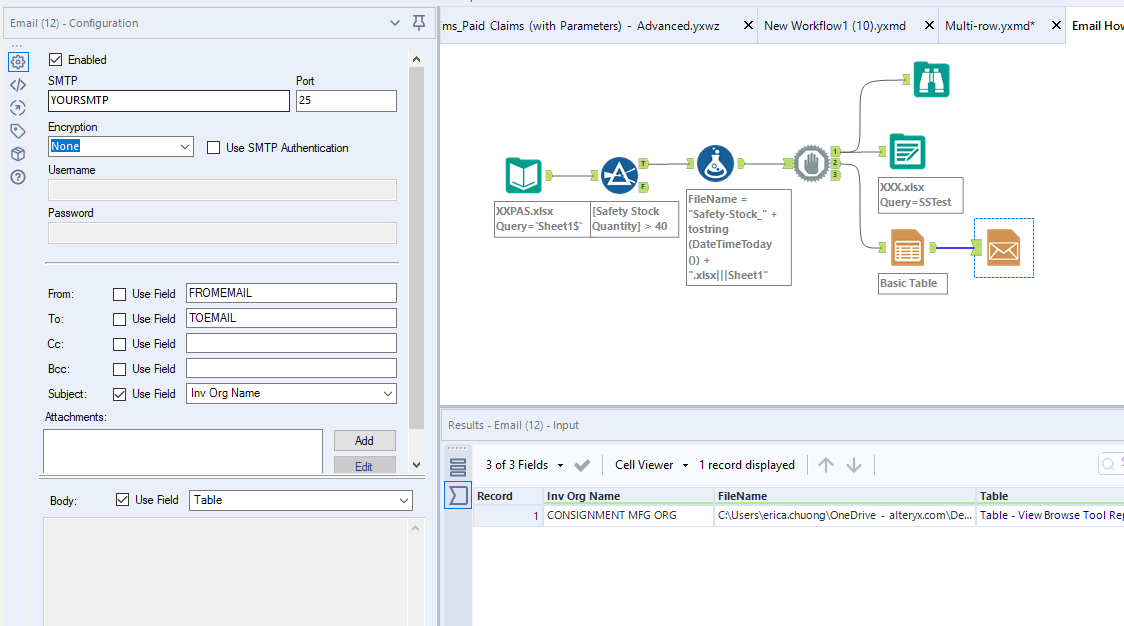Open the Browse tool at the top branch

(931, 79)
